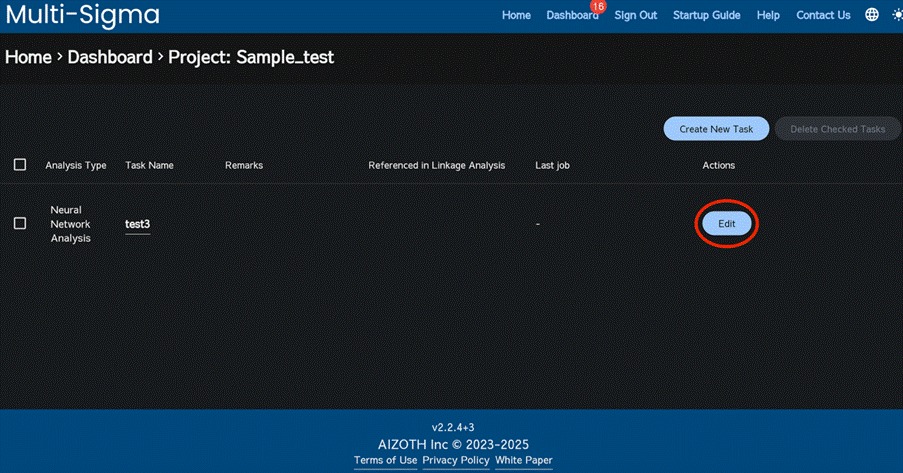Click the Edit button for test3
The height and width of the screenshot is (473, 903).
[x=726, y=224]
